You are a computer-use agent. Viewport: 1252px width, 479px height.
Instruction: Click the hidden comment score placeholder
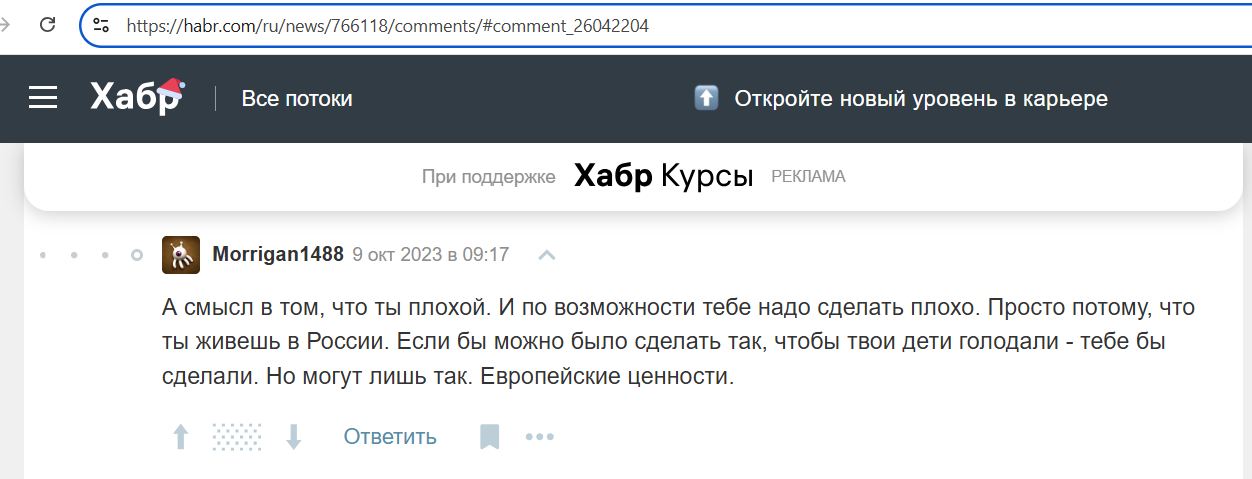pyautogui.click(x=237, y=437)
